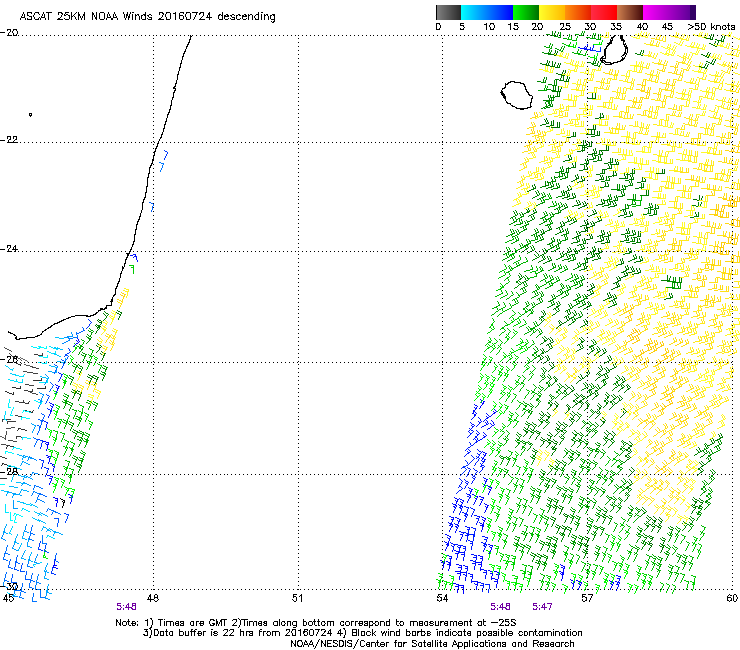Screen dimensions: 740x650
Task: Click the ">50 knots" legend label
Action: (711, 27)
